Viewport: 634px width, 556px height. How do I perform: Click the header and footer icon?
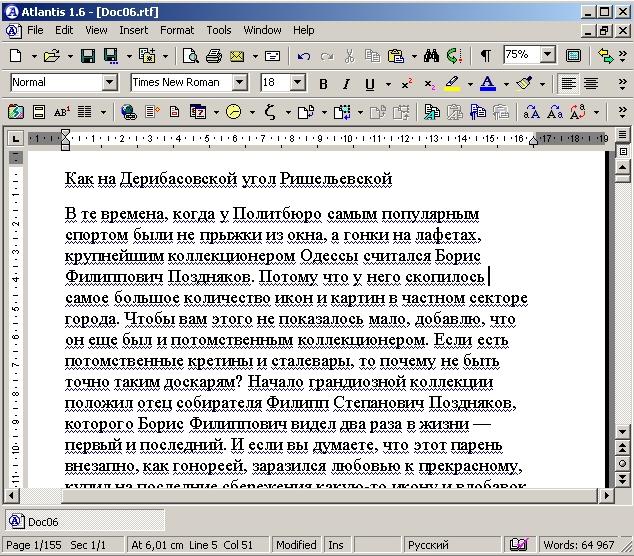[x=38, y=112]
